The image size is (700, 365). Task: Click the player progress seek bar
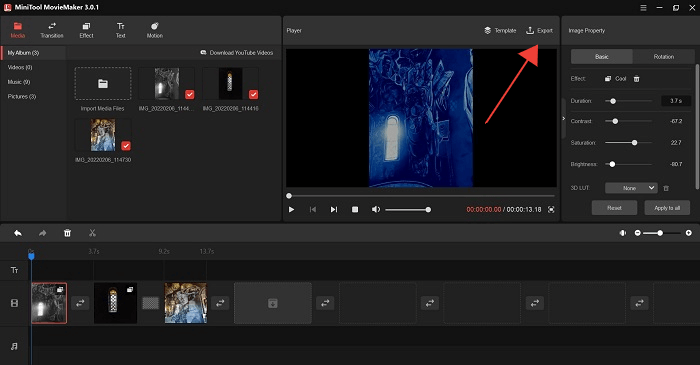tap(421, 196)
